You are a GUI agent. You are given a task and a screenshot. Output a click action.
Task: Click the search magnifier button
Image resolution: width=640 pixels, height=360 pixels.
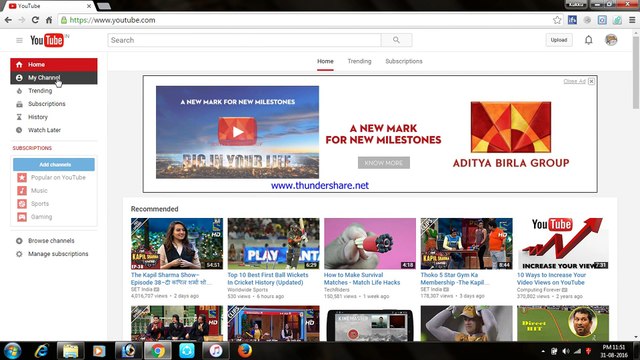(396, 40)
